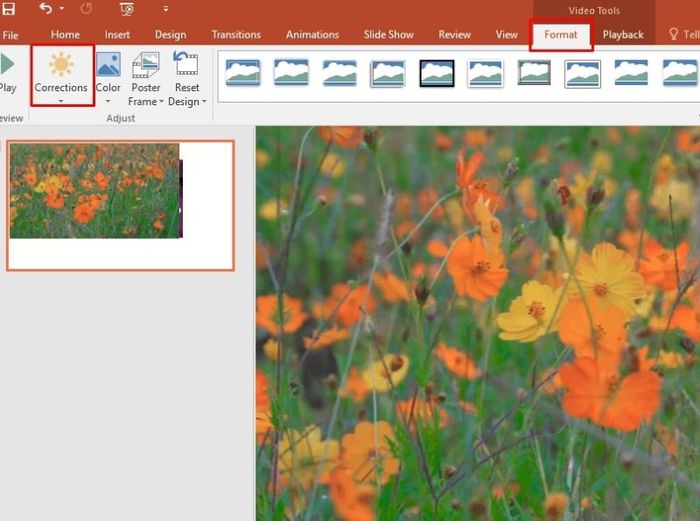700x521 pixels.
Task: Expand the Corrections dropdown arrow
Action: pos(61,101)
